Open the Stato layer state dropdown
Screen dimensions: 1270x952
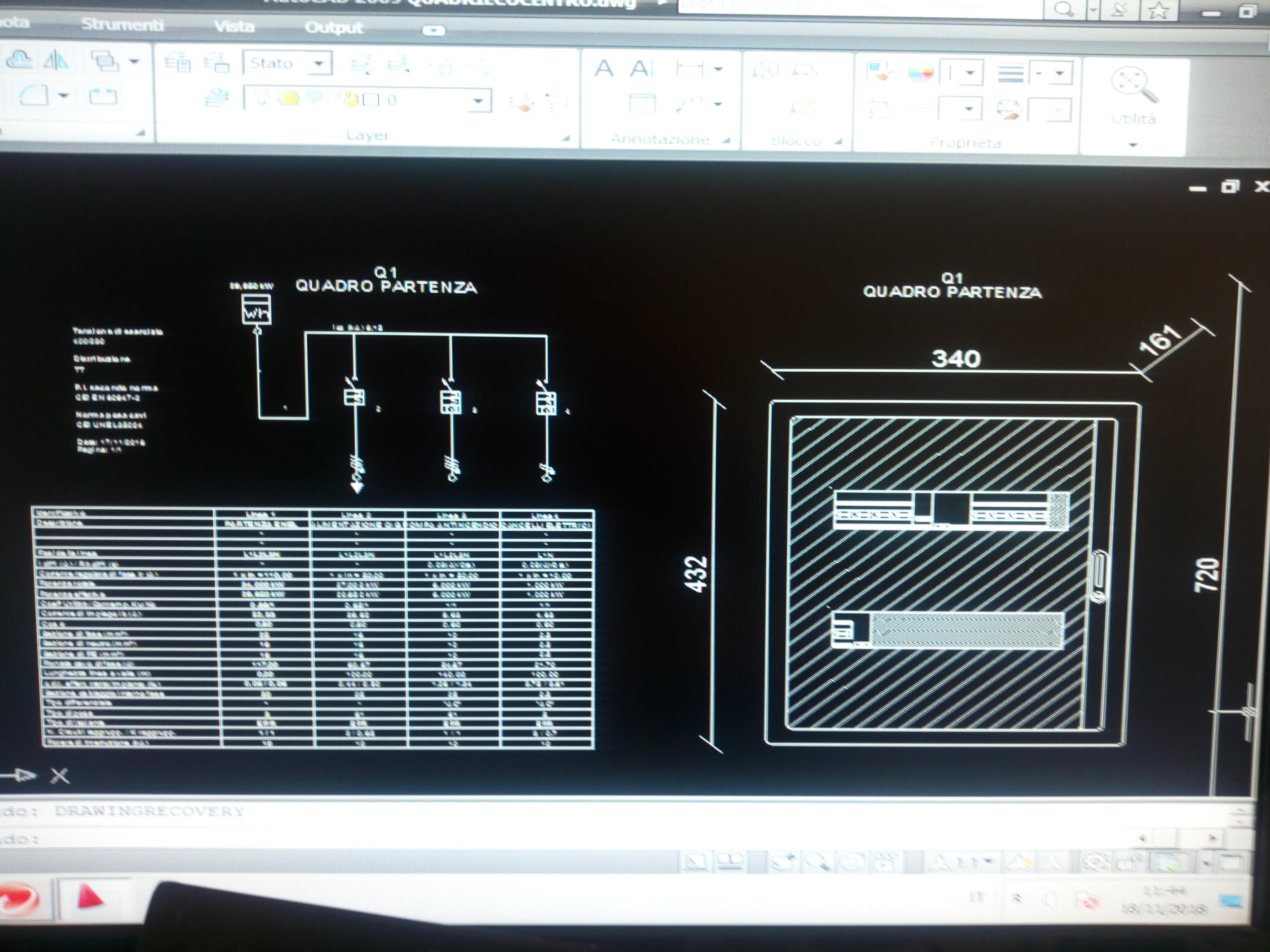[288, 63]
